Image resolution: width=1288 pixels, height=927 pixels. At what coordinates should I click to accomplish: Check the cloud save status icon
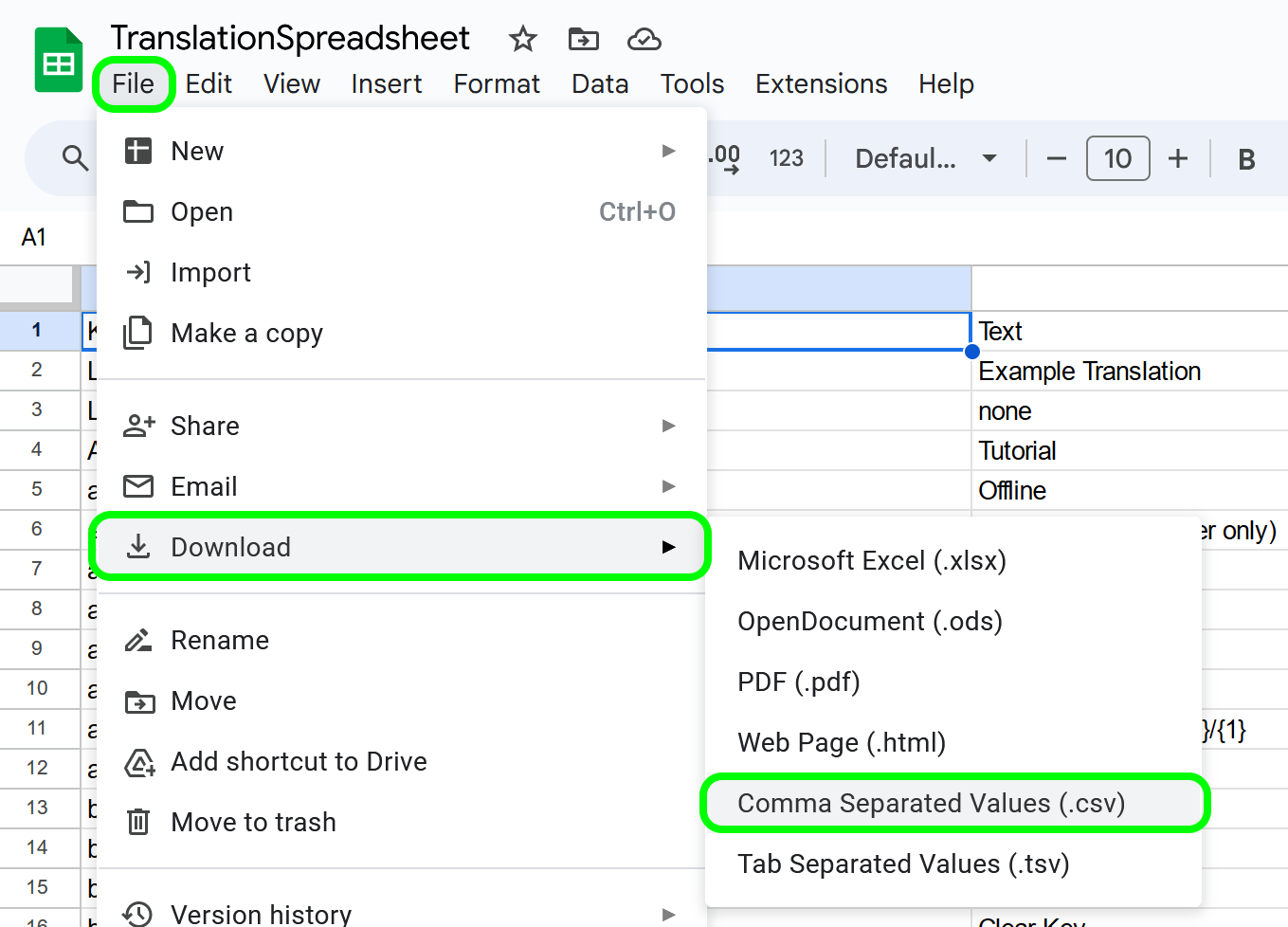tap(644, 40)
